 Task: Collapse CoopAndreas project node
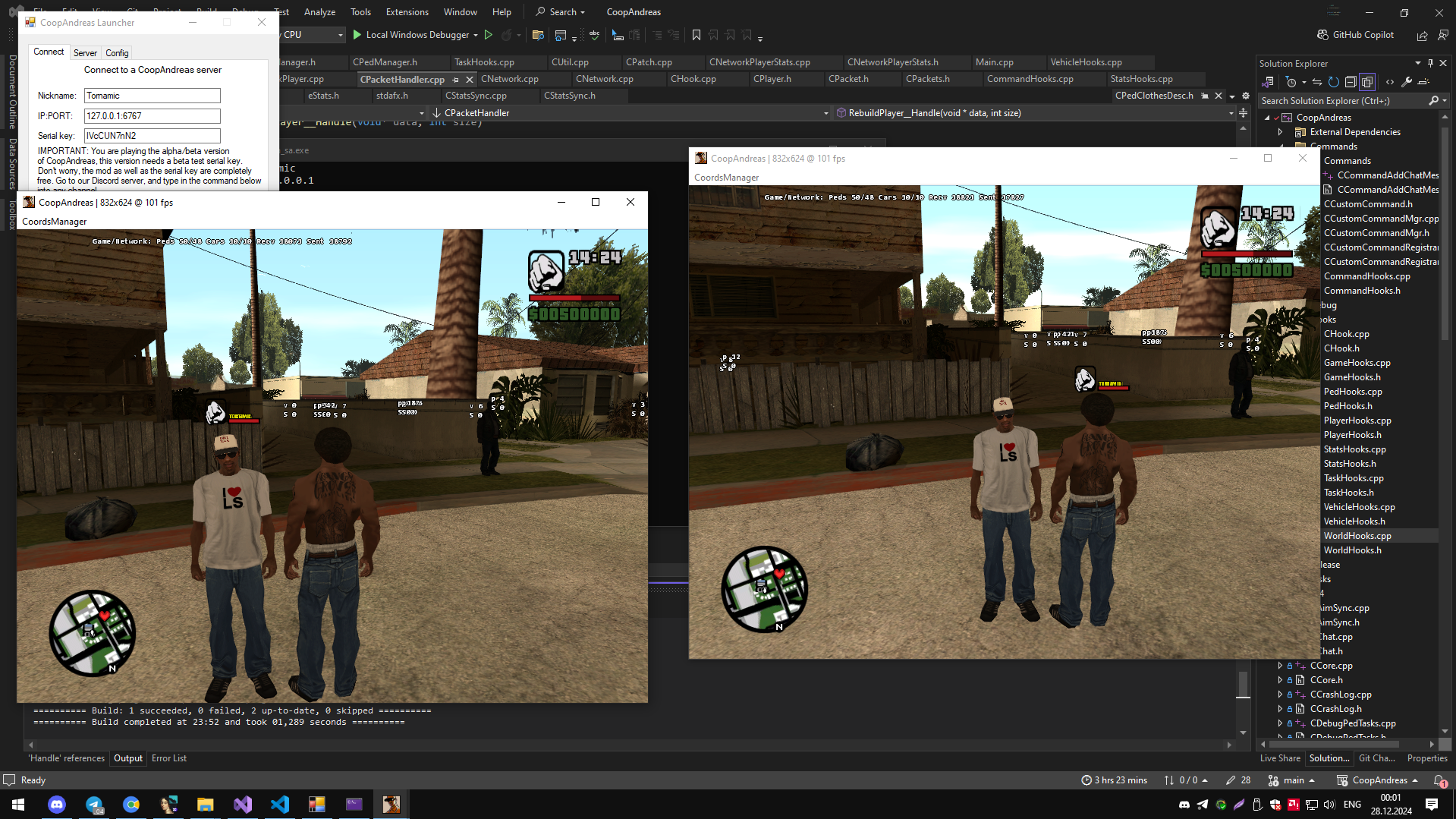pyautogui.click(x=1267, y=118)
